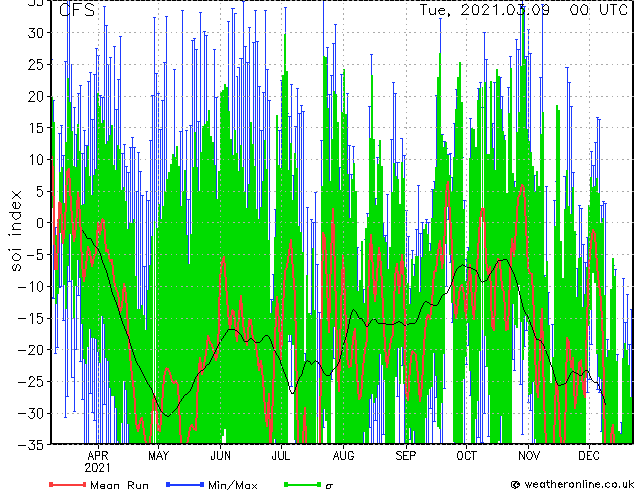Image resolution: width=634 pixels, height=490 pixels.
Task: Click the y-axis value -30
Action: coord(32,413)
